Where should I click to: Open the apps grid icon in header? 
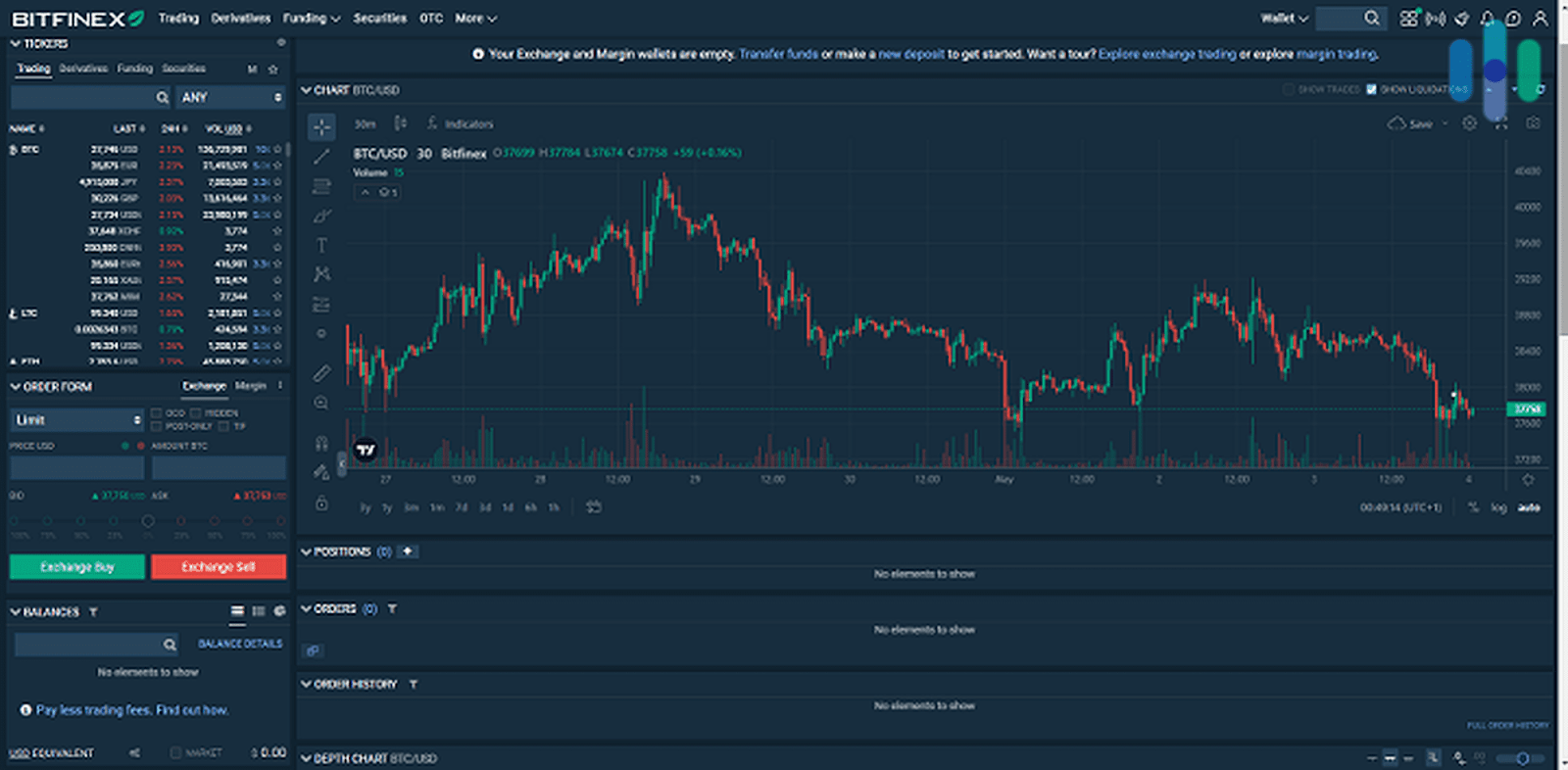coord(1409,18)
